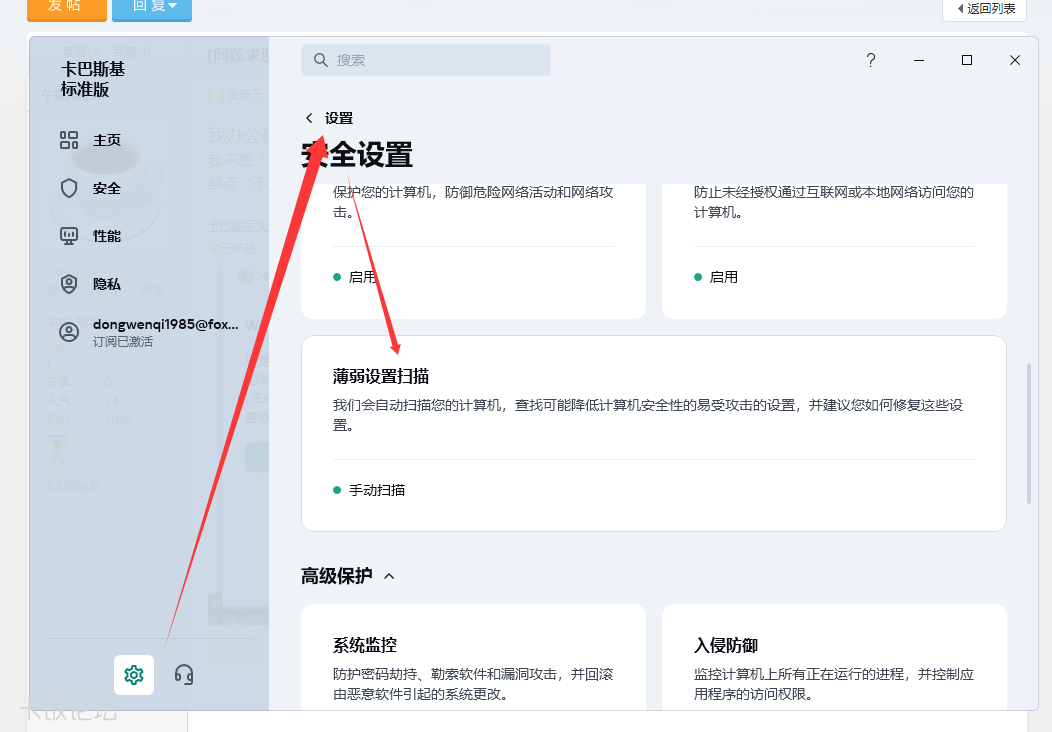Click the 搜索 search input field
The width and height of the screenshot is (1052, 732).
[426, 60]
